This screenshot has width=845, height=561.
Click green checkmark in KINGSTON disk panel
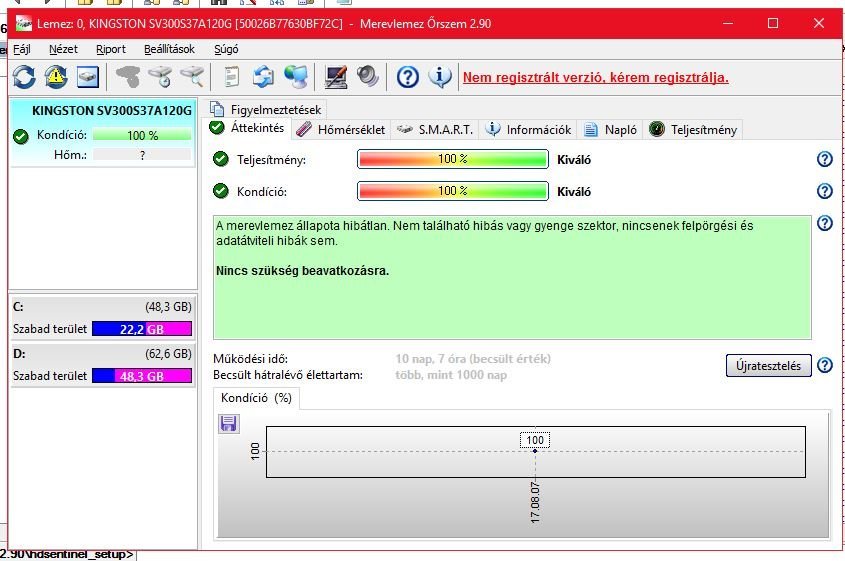pyautogui.click(x=20, y=136)
